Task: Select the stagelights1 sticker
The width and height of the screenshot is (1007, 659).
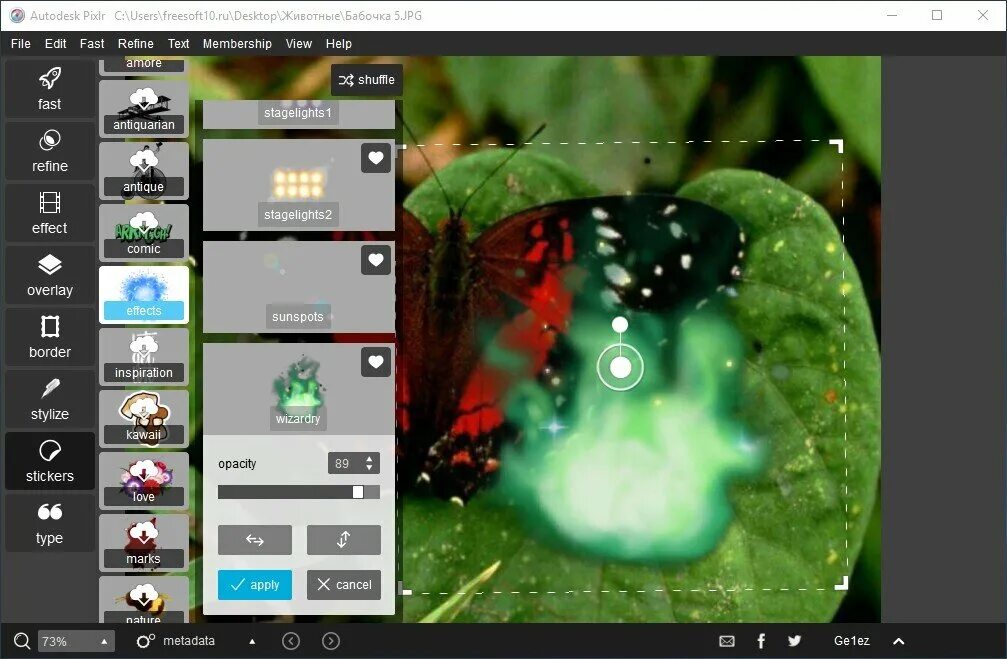Action: click(299, 114)
